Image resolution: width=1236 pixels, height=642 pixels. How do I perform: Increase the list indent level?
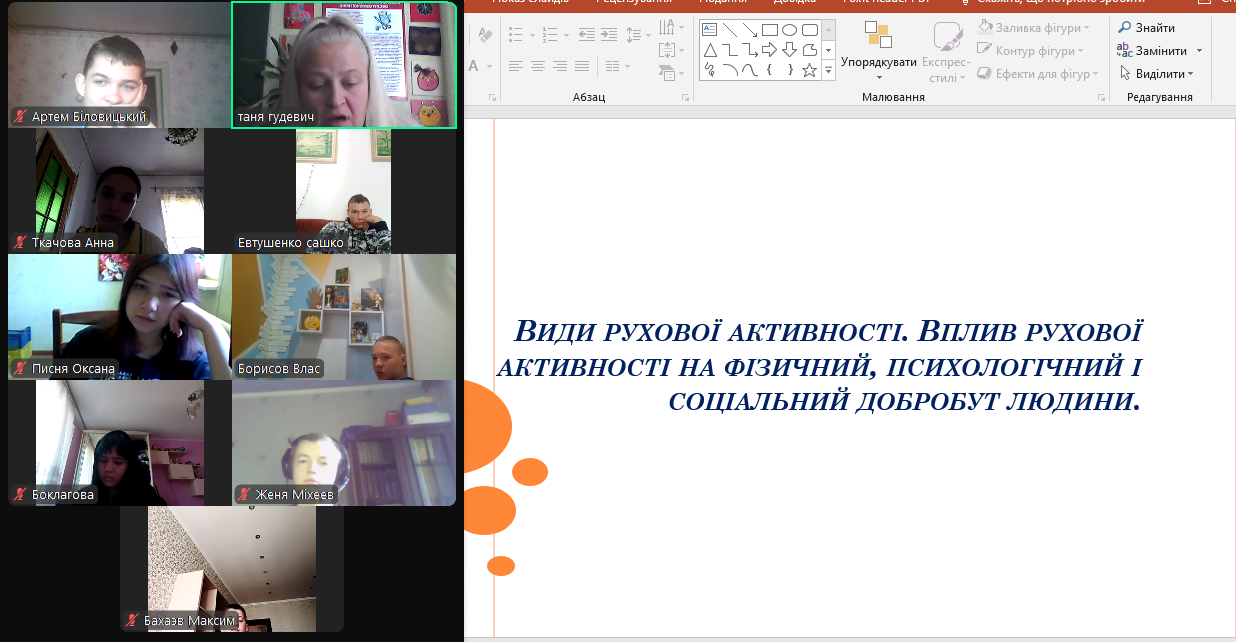(x=608, y=35)
